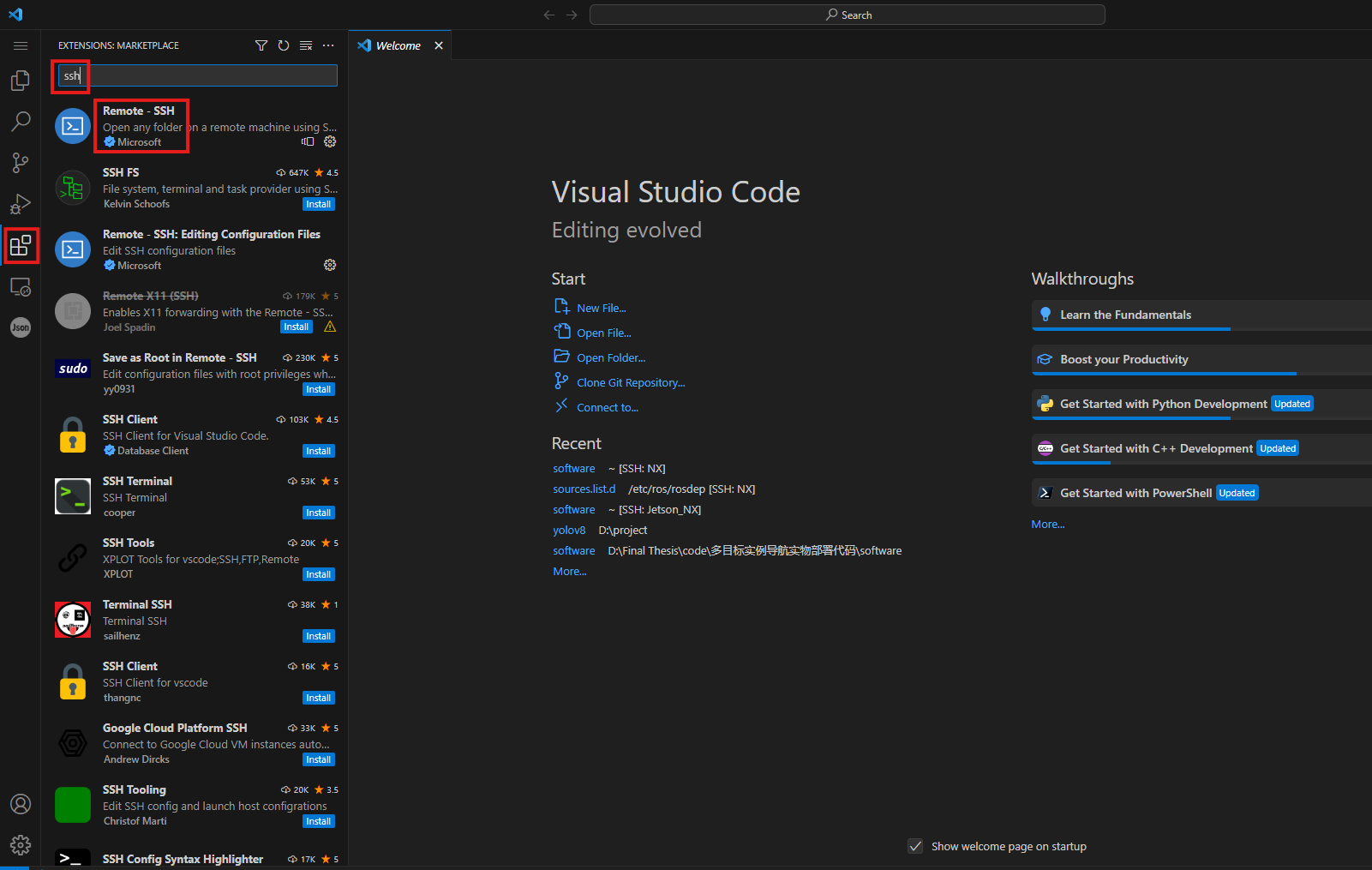Open Remote Explorer view
This screenshot has height=870, width=1372.
click(x=21, y=287)
